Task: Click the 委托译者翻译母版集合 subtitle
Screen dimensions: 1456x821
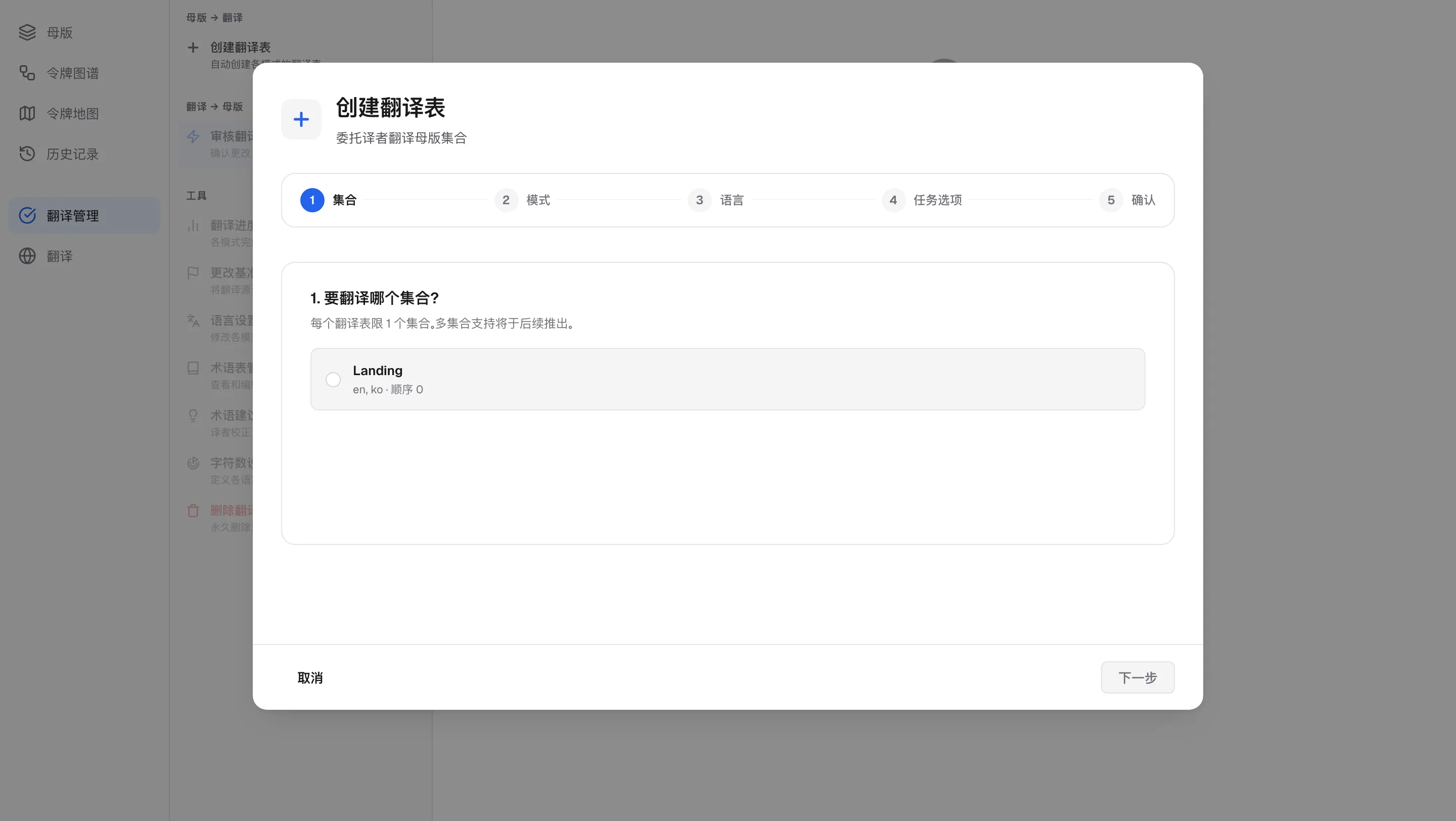Action: pyautogui.click(x=401, y=138)
